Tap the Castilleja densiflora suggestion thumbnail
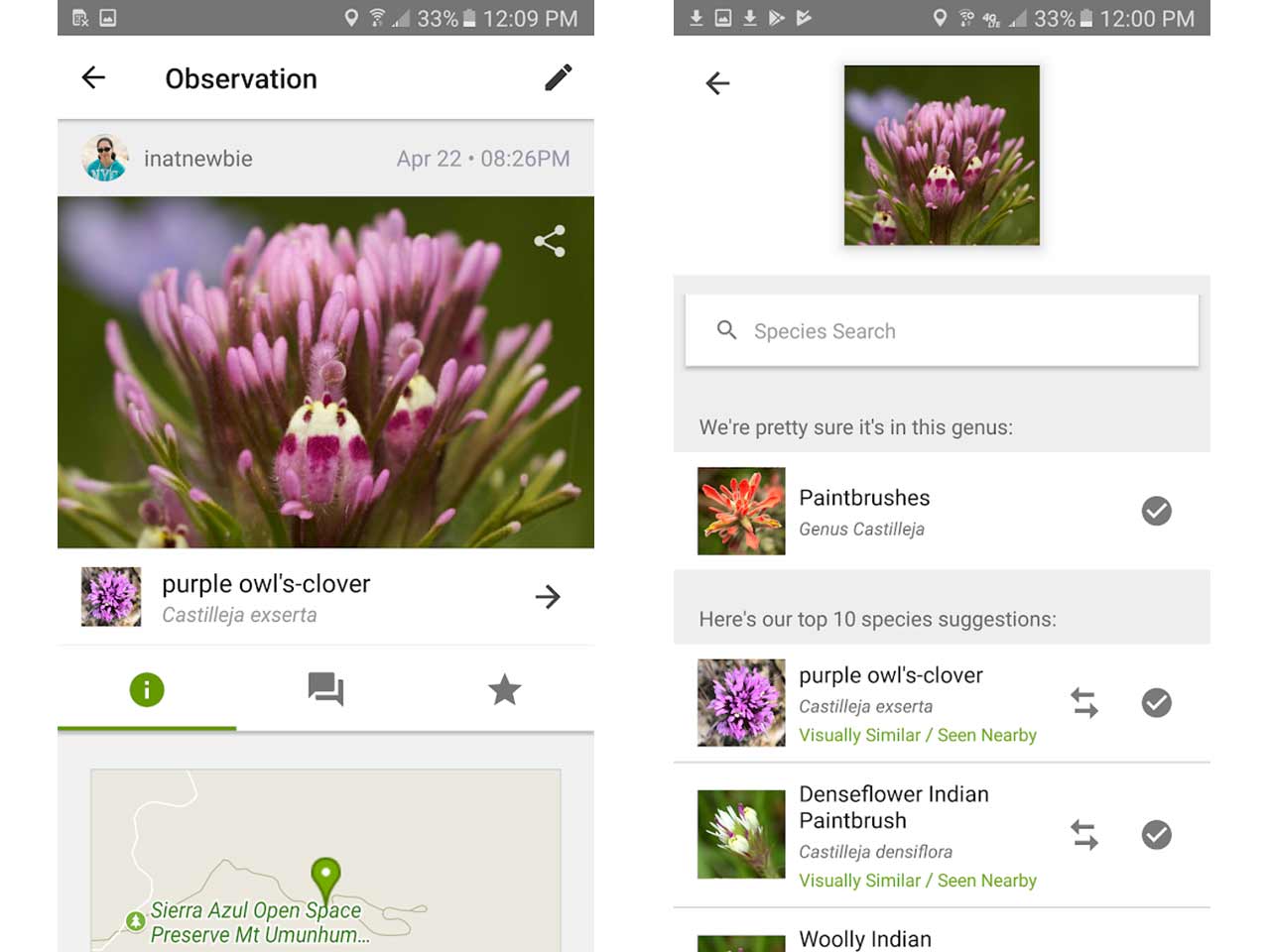This screenshot has height=952, width=1270. click(741, 834)
